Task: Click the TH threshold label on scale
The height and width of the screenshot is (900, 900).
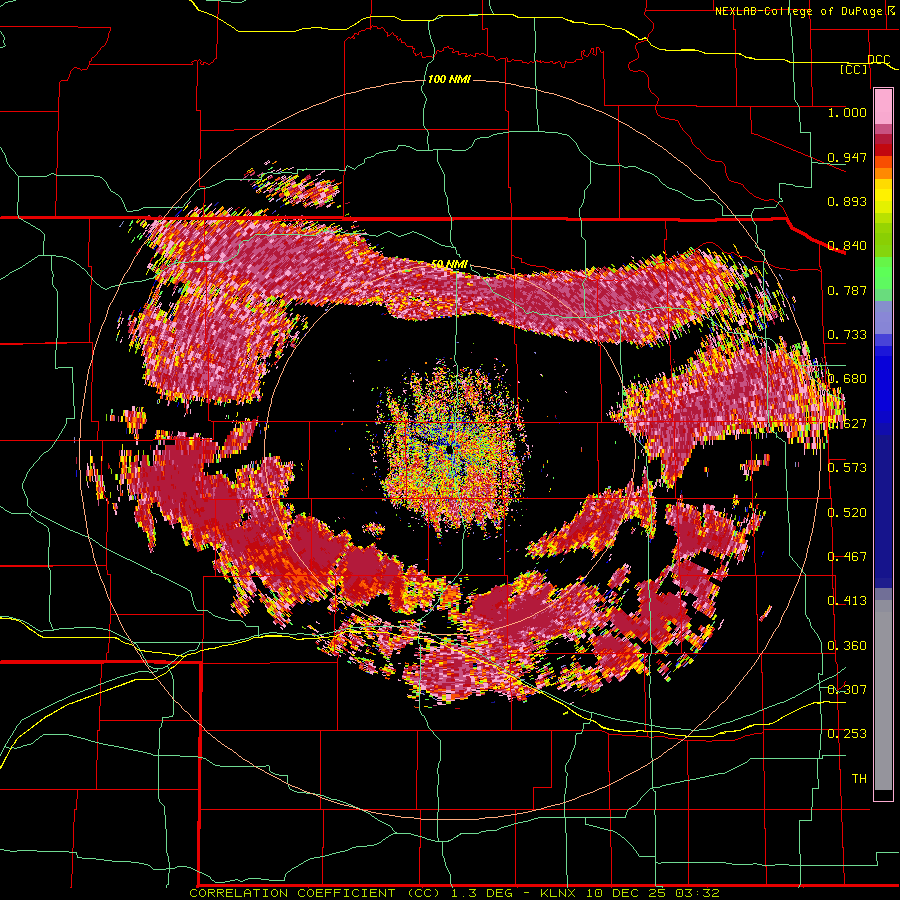Action: [x=859, y=779]
